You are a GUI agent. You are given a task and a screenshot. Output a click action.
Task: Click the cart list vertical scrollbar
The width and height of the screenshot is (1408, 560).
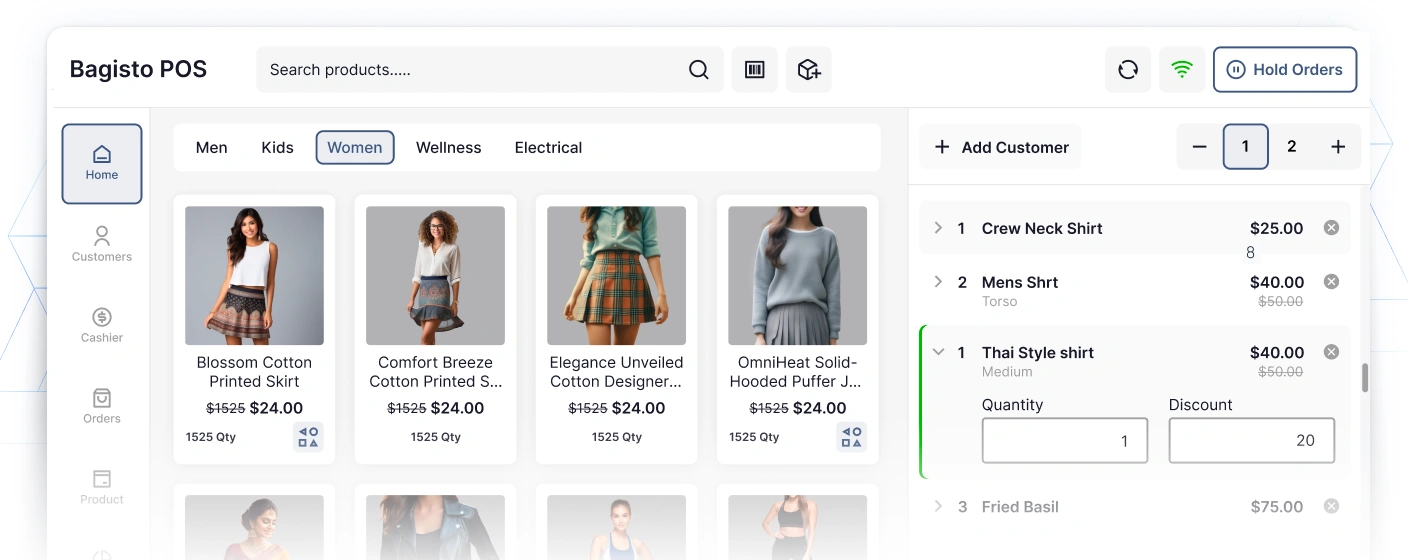(x=1365, y=377)
